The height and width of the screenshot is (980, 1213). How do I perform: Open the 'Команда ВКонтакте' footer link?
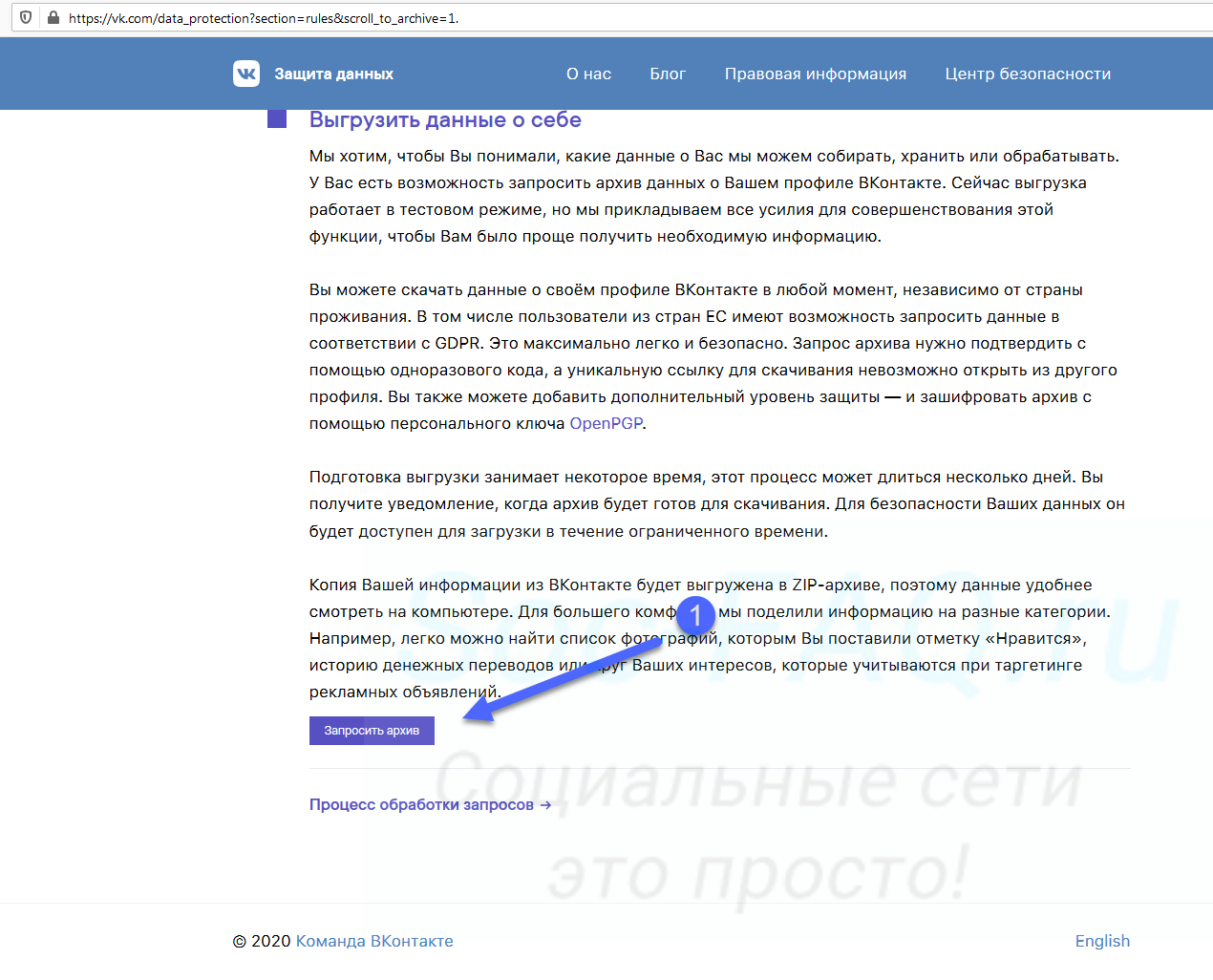click(374, 941)
